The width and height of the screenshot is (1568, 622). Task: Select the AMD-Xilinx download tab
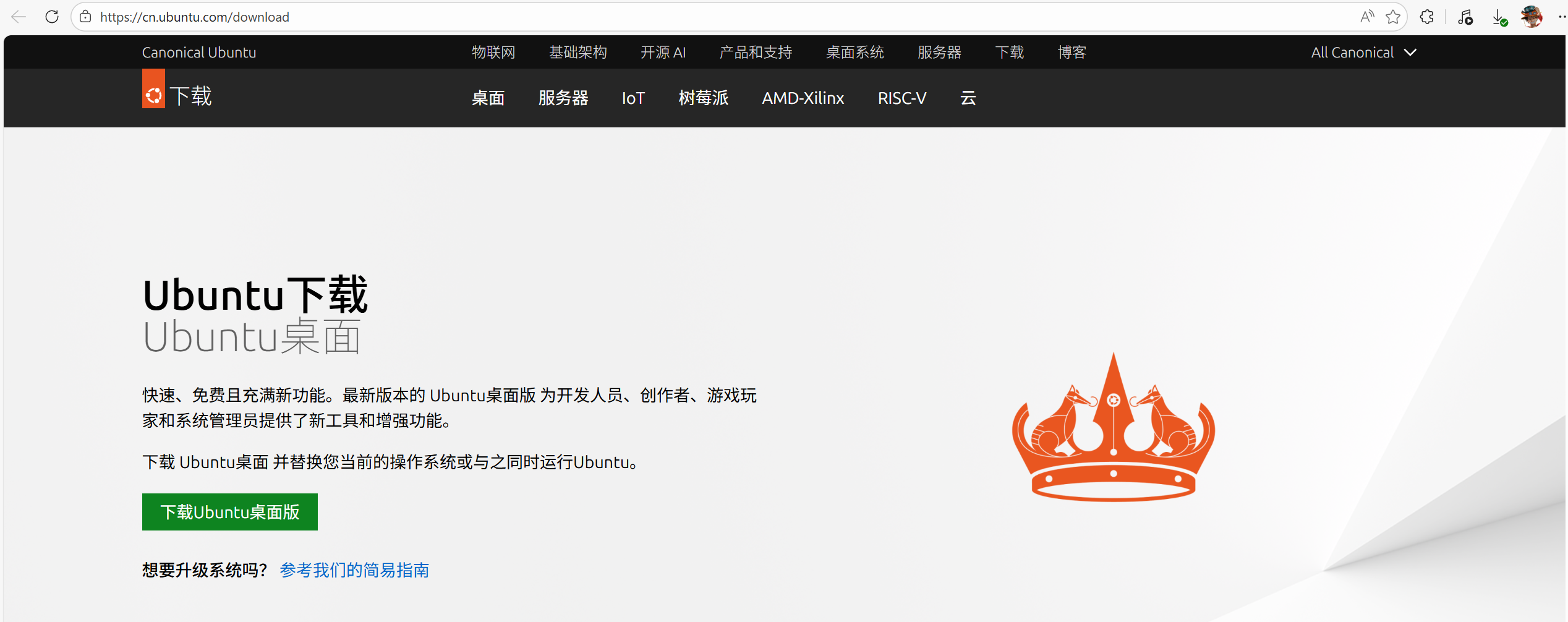(x=803, y=98)
